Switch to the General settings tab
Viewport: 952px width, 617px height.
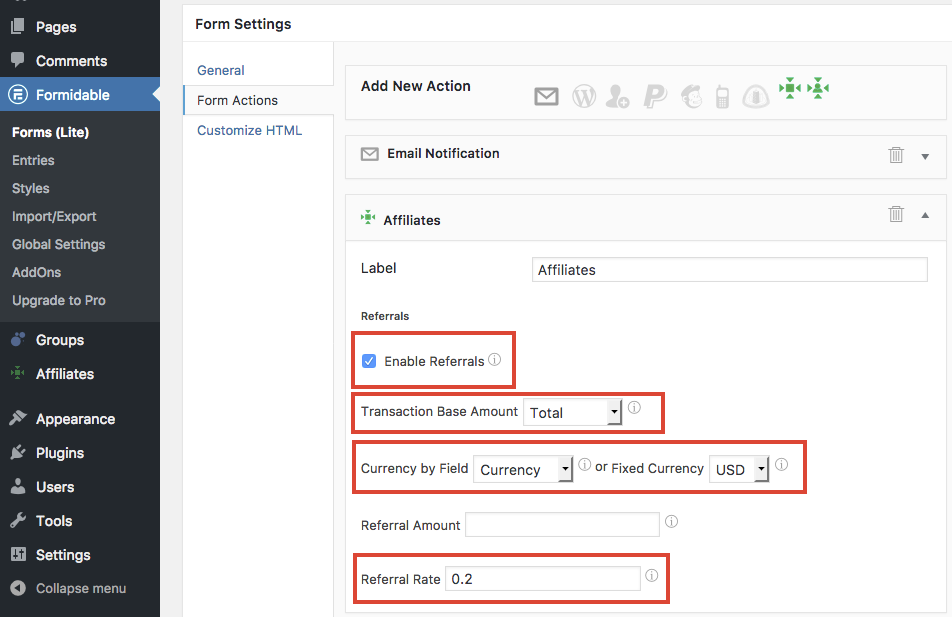220,70
